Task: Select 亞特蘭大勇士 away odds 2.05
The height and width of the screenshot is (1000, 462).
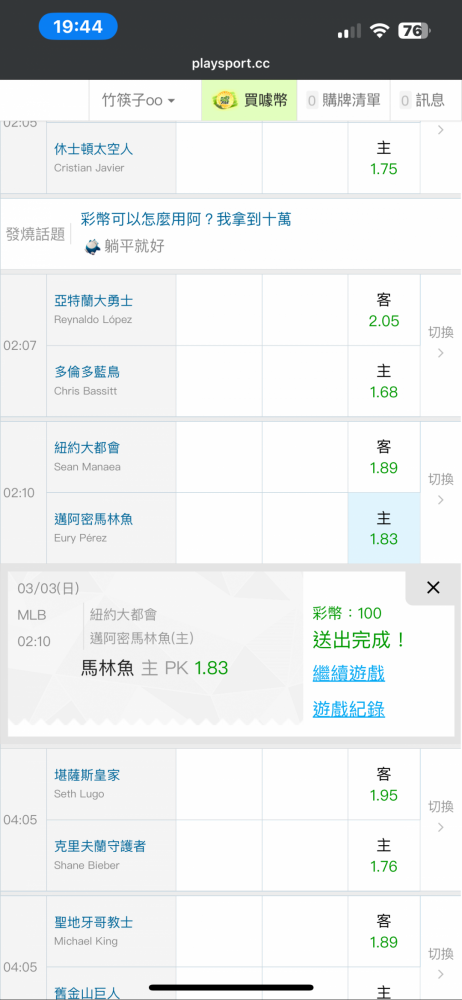Action: click(x=384, y=310)
